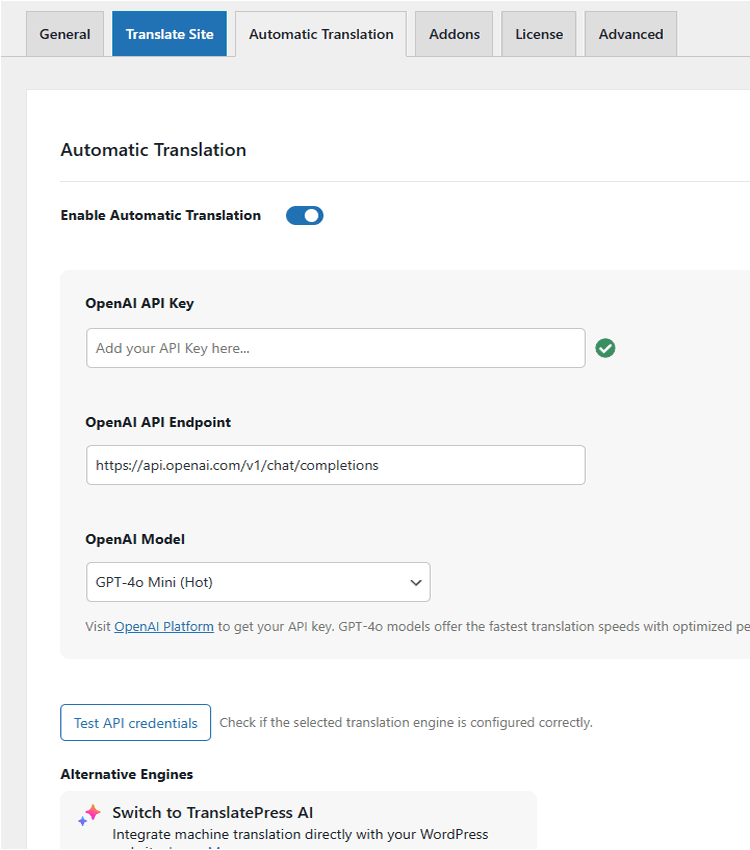Image resolution: width=750 pixels, height=850 pixels.
Task: Switch to the Advanced tab
Action: point(631,34)
